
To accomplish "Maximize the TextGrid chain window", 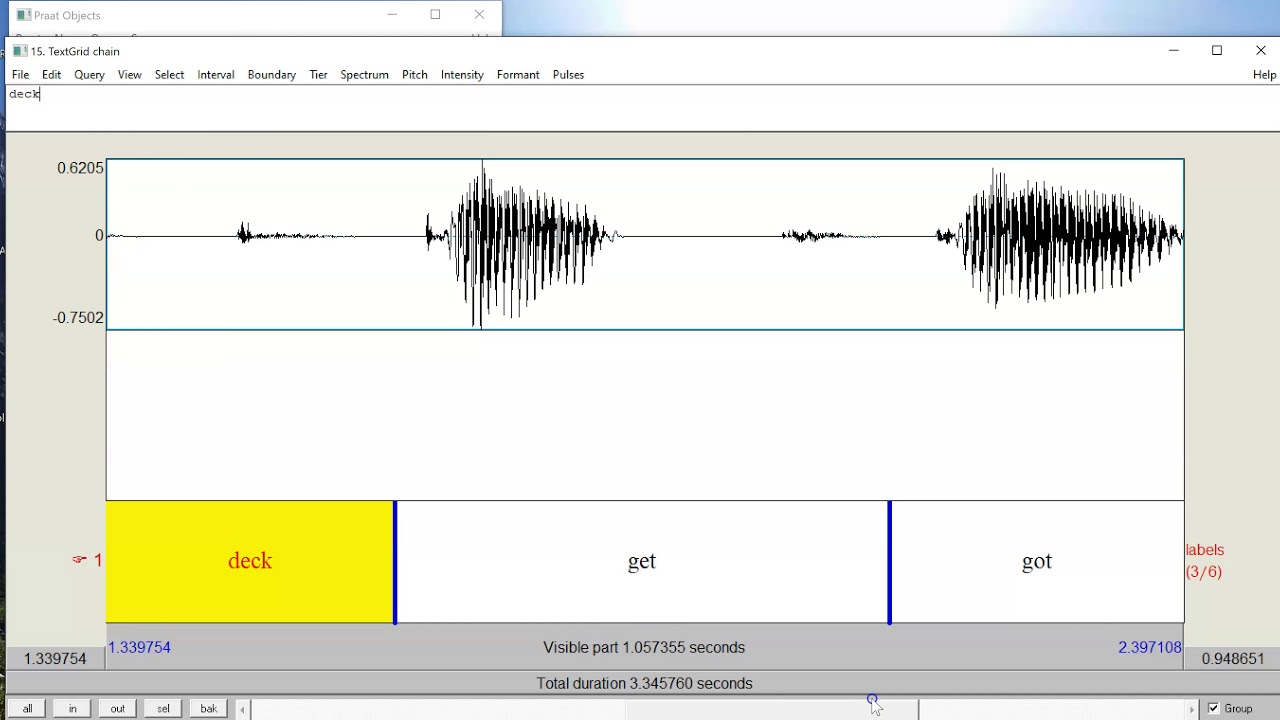I will tap(1217, 51).
